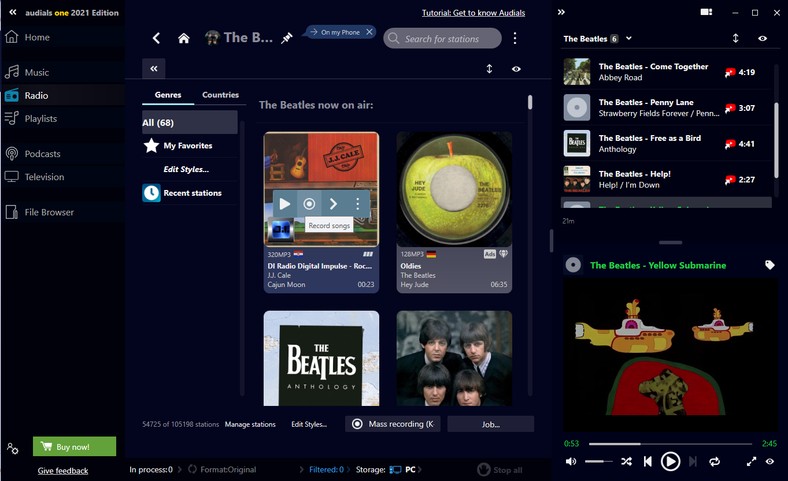
Task: Open the Podcasts section in the sidebar
Action: tap(42, 154)
